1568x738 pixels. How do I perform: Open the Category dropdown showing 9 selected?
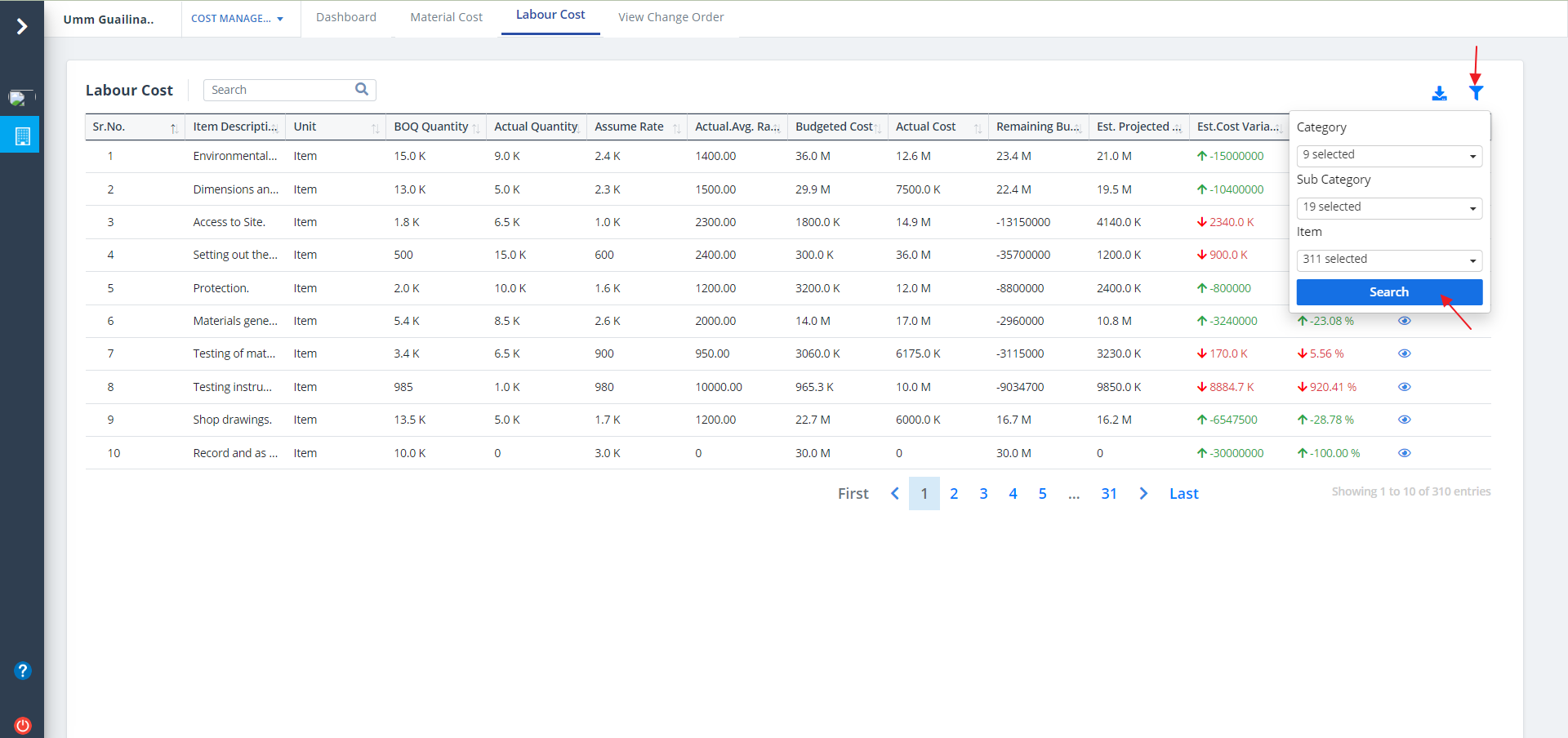tap(1388, 155)
